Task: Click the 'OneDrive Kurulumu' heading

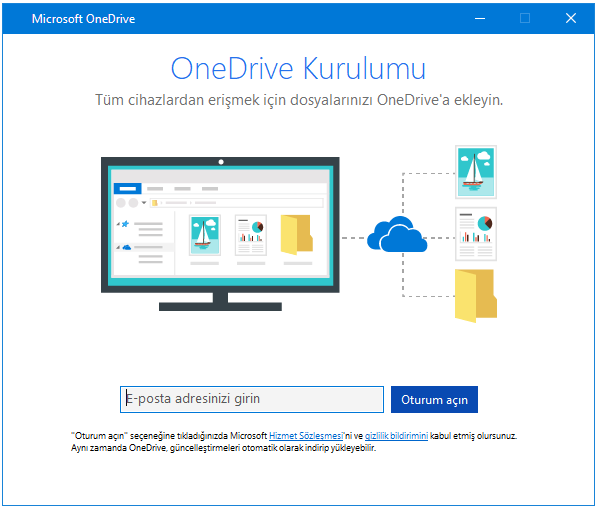Action: (x=298, y=69)
